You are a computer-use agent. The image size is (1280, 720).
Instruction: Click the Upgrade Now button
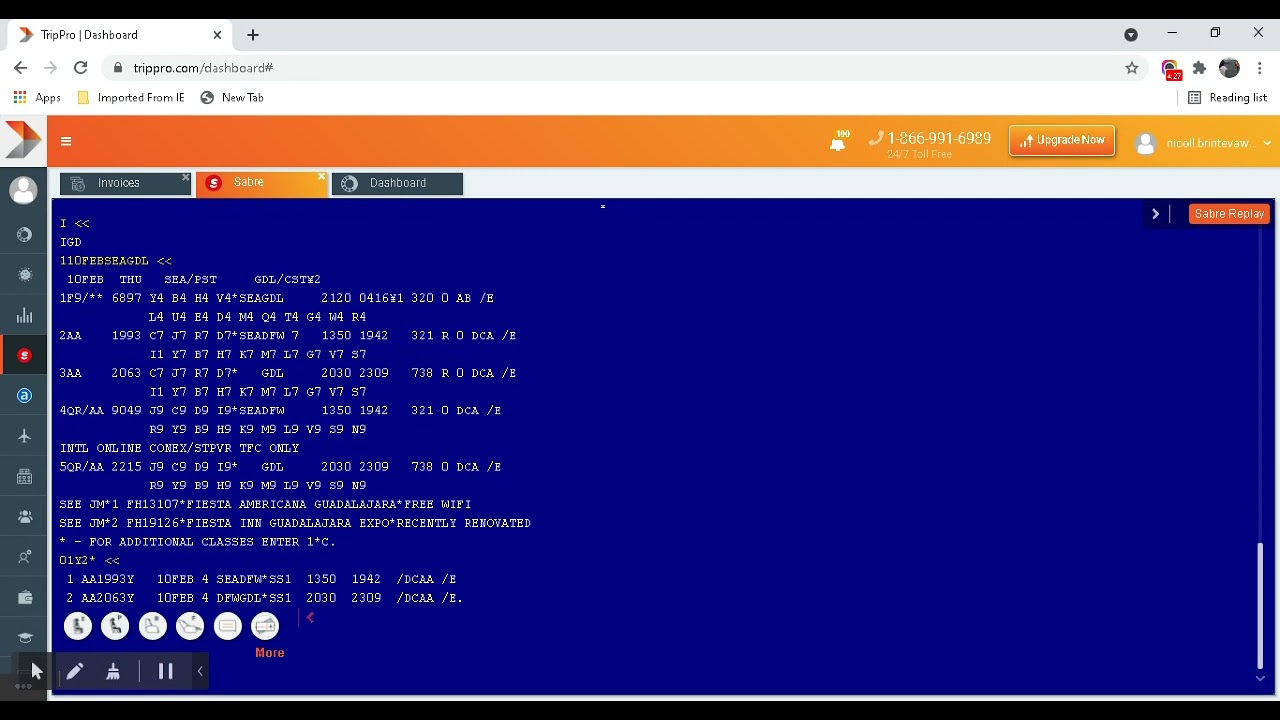pos(1062,141)
